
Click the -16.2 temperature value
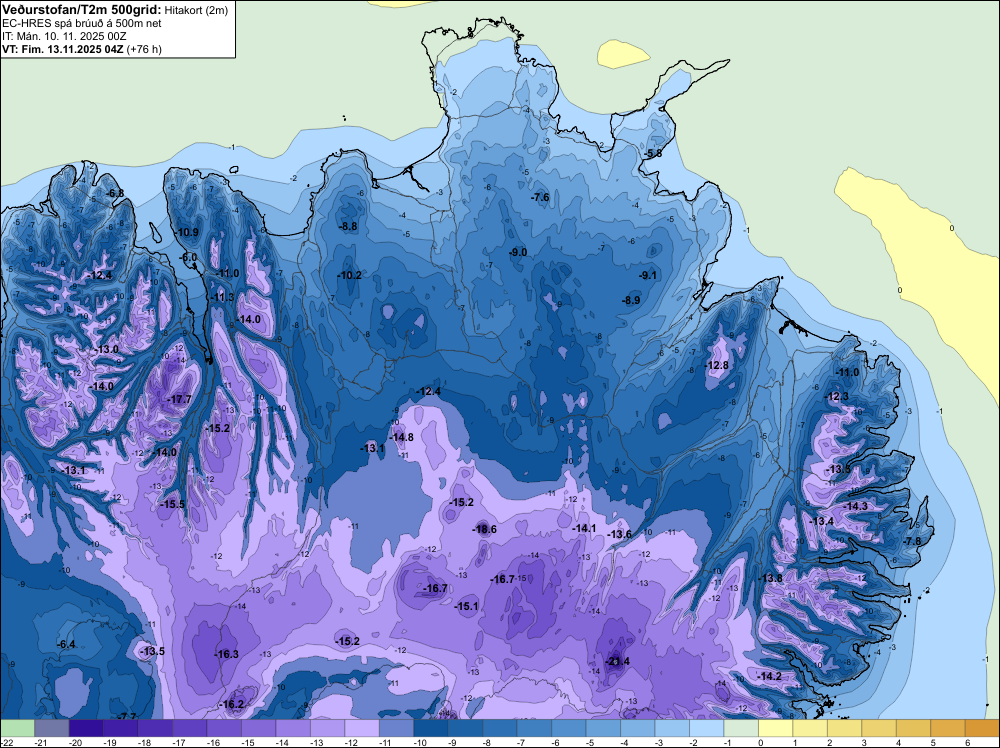click(x=232, y=704)
